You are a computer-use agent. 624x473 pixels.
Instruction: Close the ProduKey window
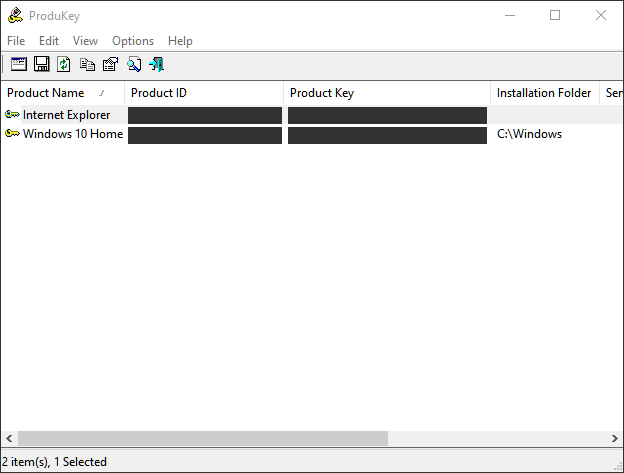click(601, 16)
